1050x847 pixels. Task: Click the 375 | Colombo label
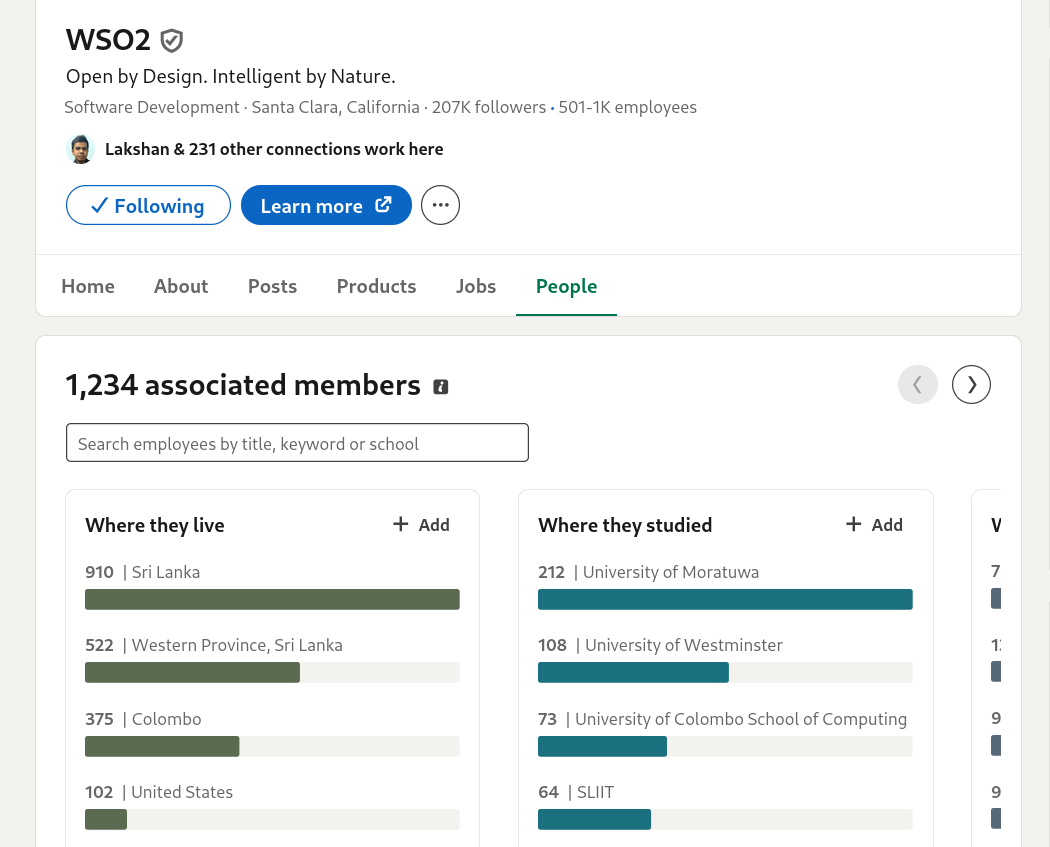coord(143,719)
